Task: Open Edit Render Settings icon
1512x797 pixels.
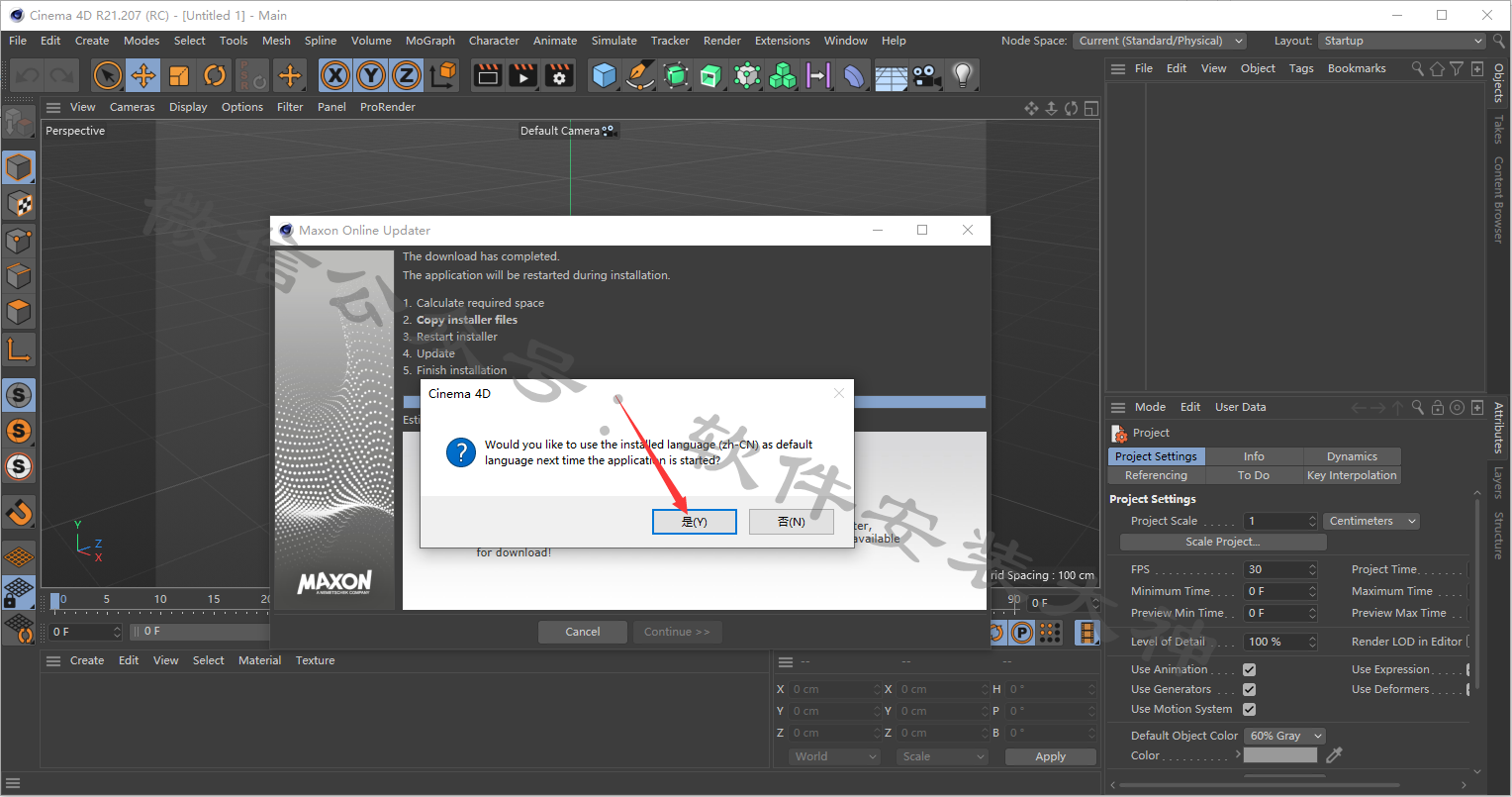Action: 559,75
